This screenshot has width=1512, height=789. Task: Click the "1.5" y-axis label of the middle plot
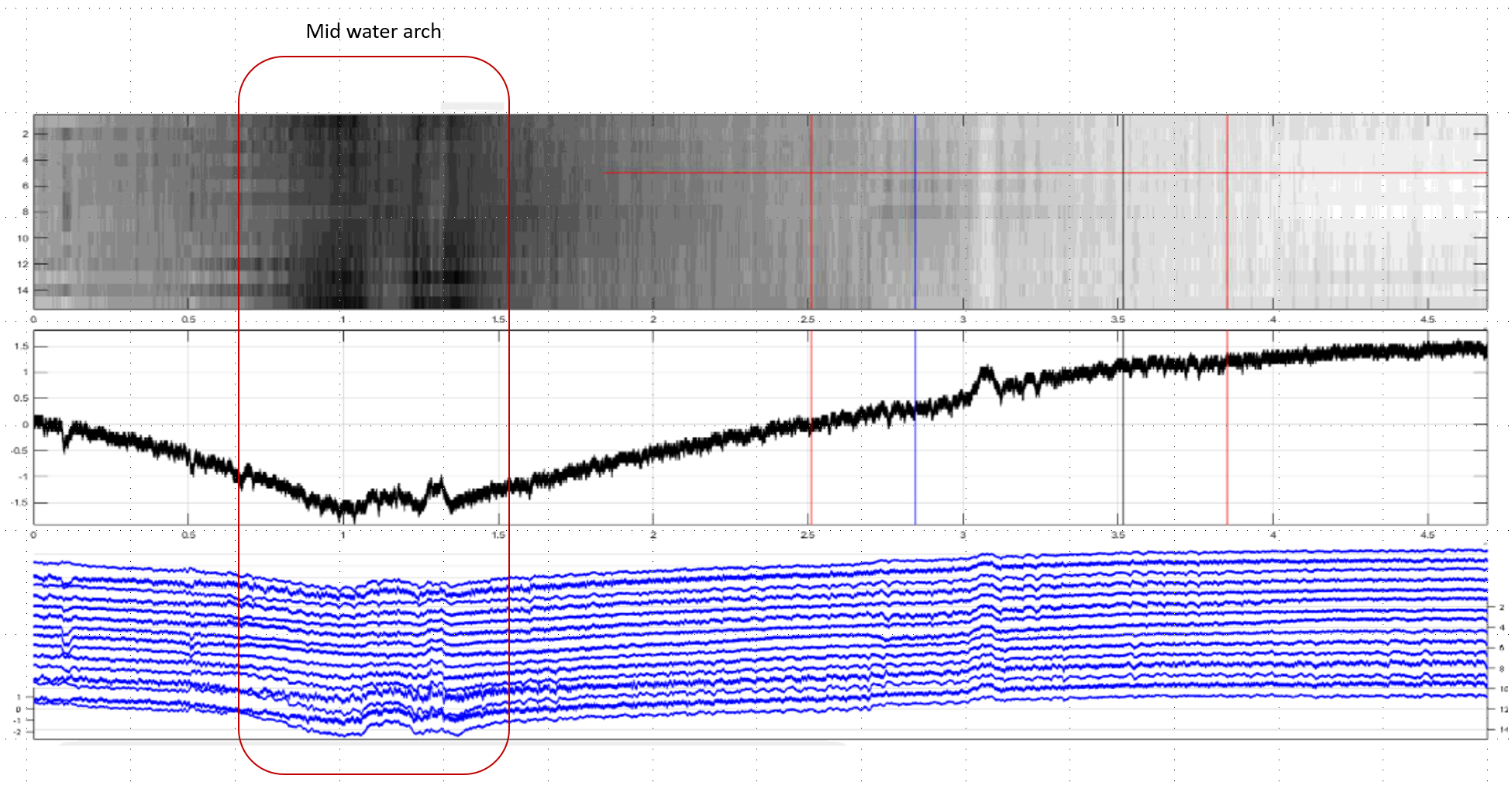tap(21, 346)
